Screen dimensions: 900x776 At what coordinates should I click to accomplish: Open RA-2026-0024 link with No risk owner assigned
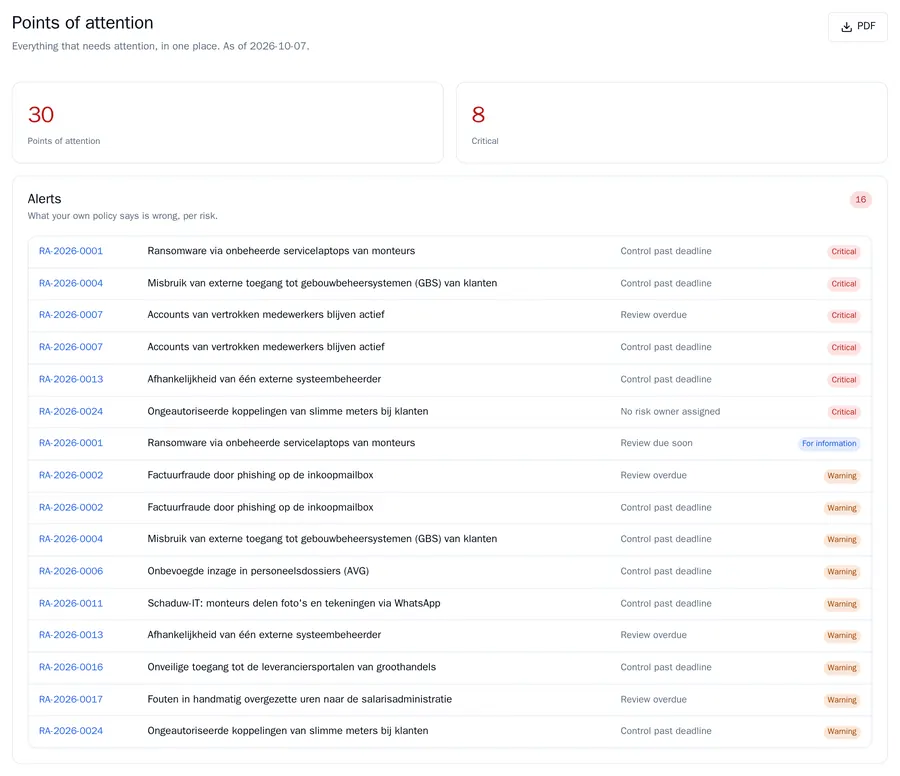71,411
